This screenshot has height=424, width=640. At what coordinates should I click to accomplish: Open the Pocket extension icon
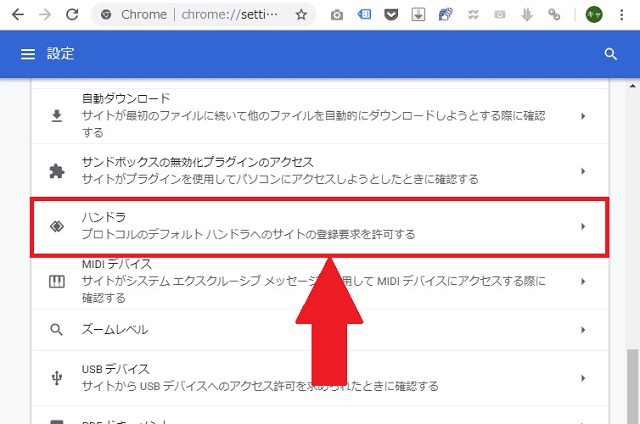391,15
